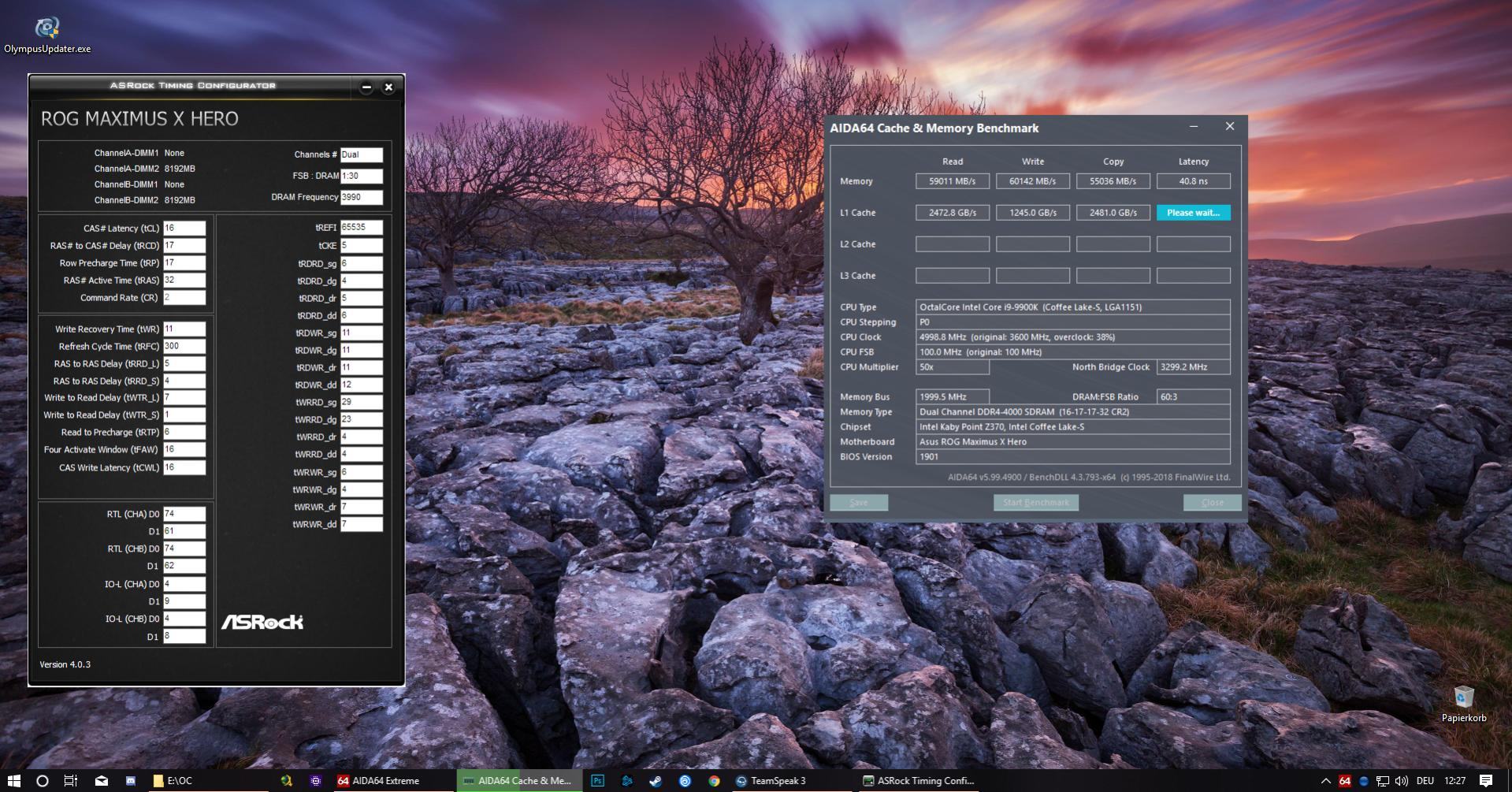
Task: Click the FSB : DRAM ratio field
Action: (x=362, y=176)
